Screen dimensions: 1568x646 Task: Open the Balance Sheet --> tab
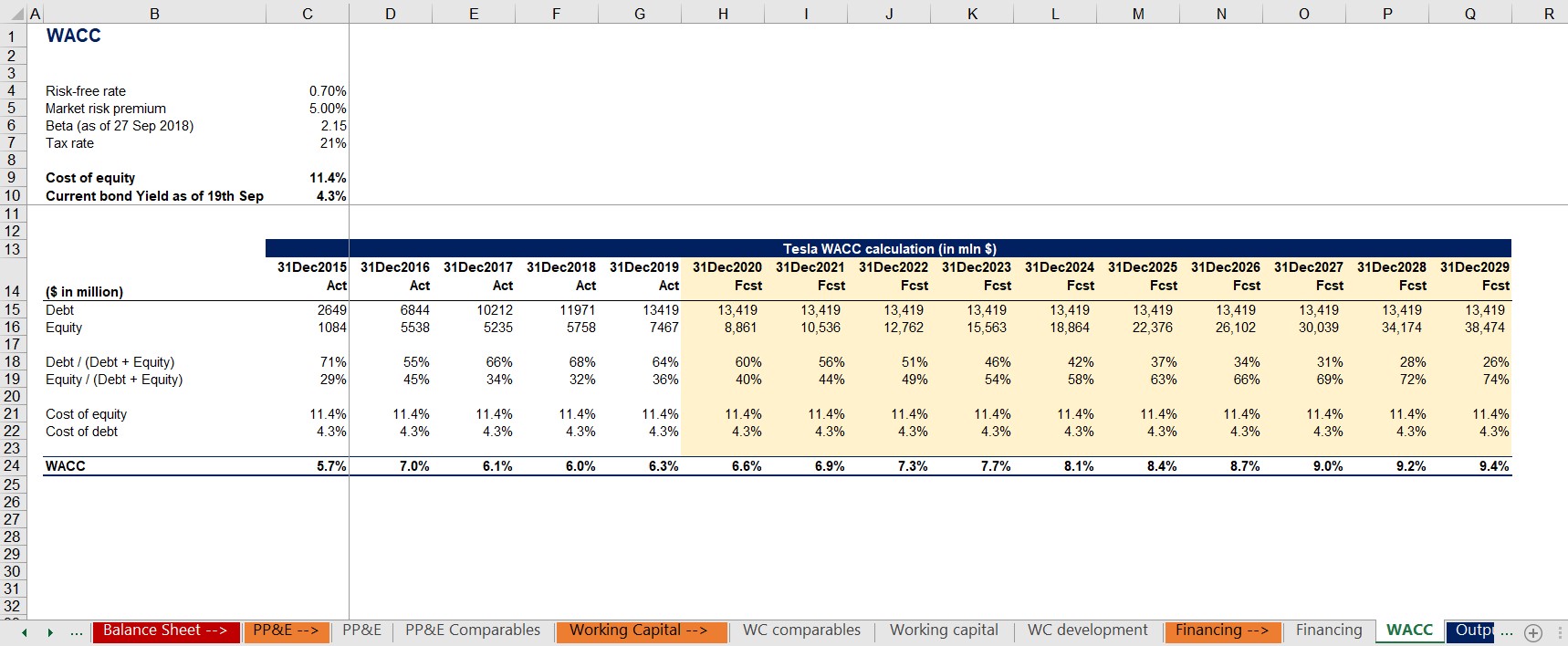tap(165, 631)
